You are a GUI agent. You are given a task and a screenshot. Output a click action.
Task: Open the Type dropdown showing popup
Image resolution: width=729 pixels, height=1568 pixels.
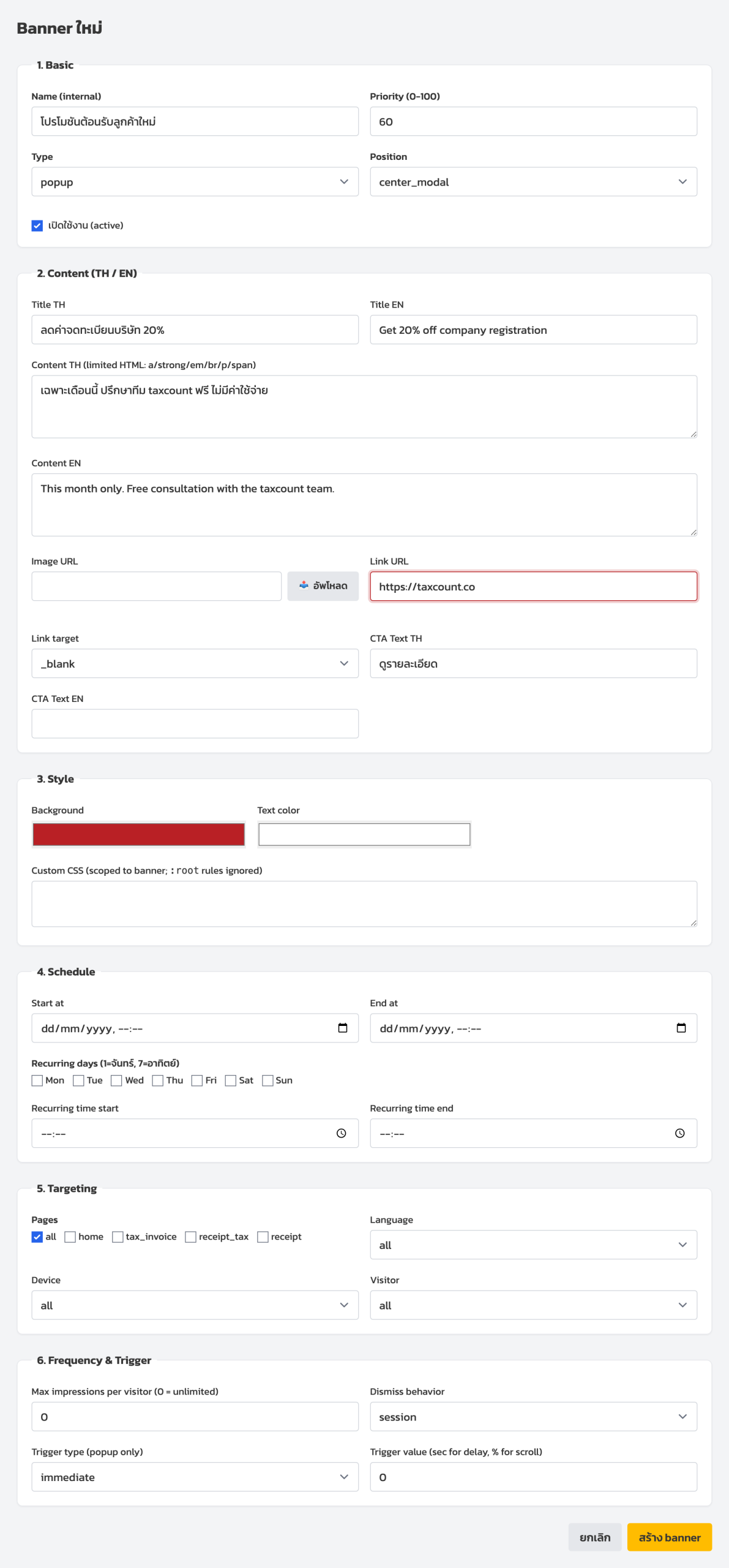(x=195, y=182)
